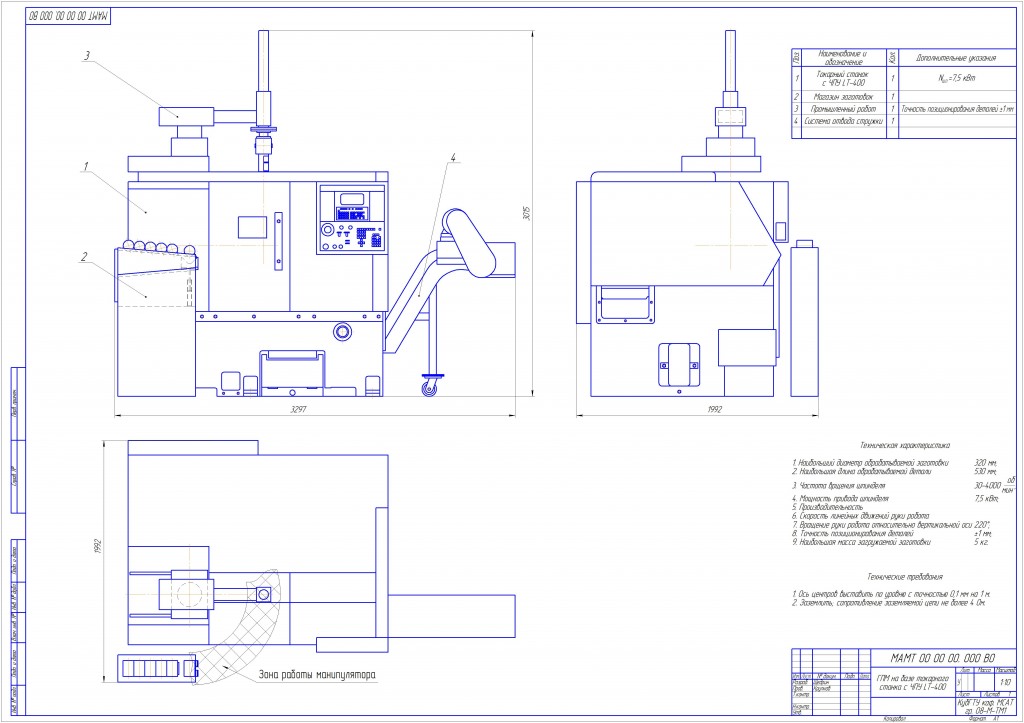Click the "Промышленный робот" table cell
This screenshot has height=723, width=1024.
(x=843, y=109)
